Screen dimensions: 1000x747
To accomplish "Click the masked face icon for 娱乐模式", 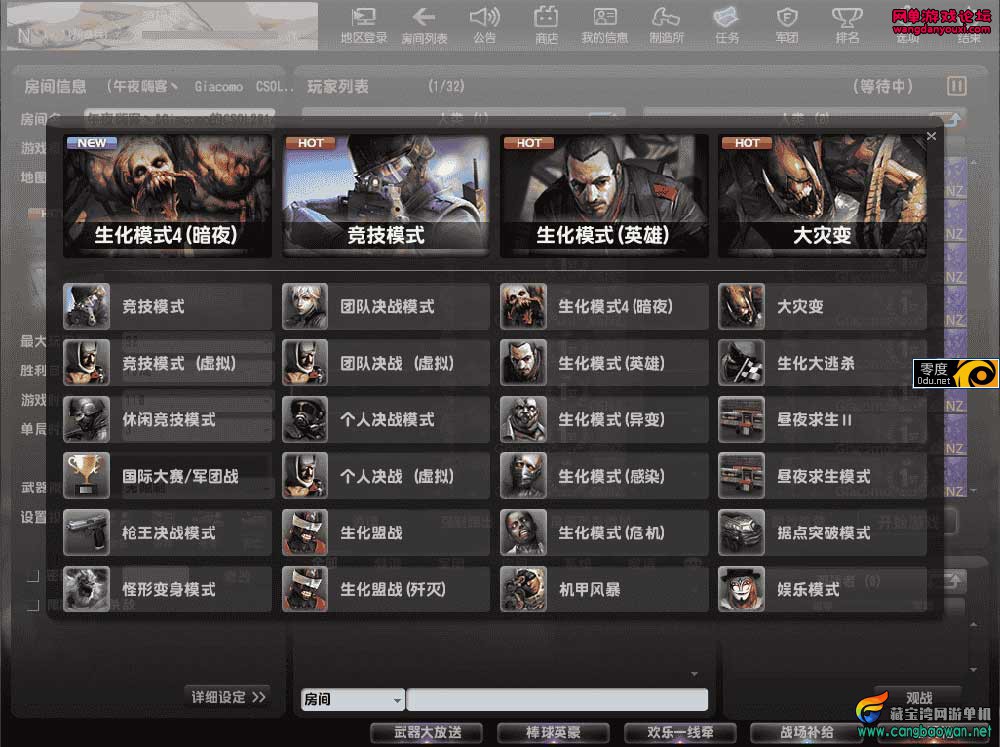I will click(x=741, y=589).
